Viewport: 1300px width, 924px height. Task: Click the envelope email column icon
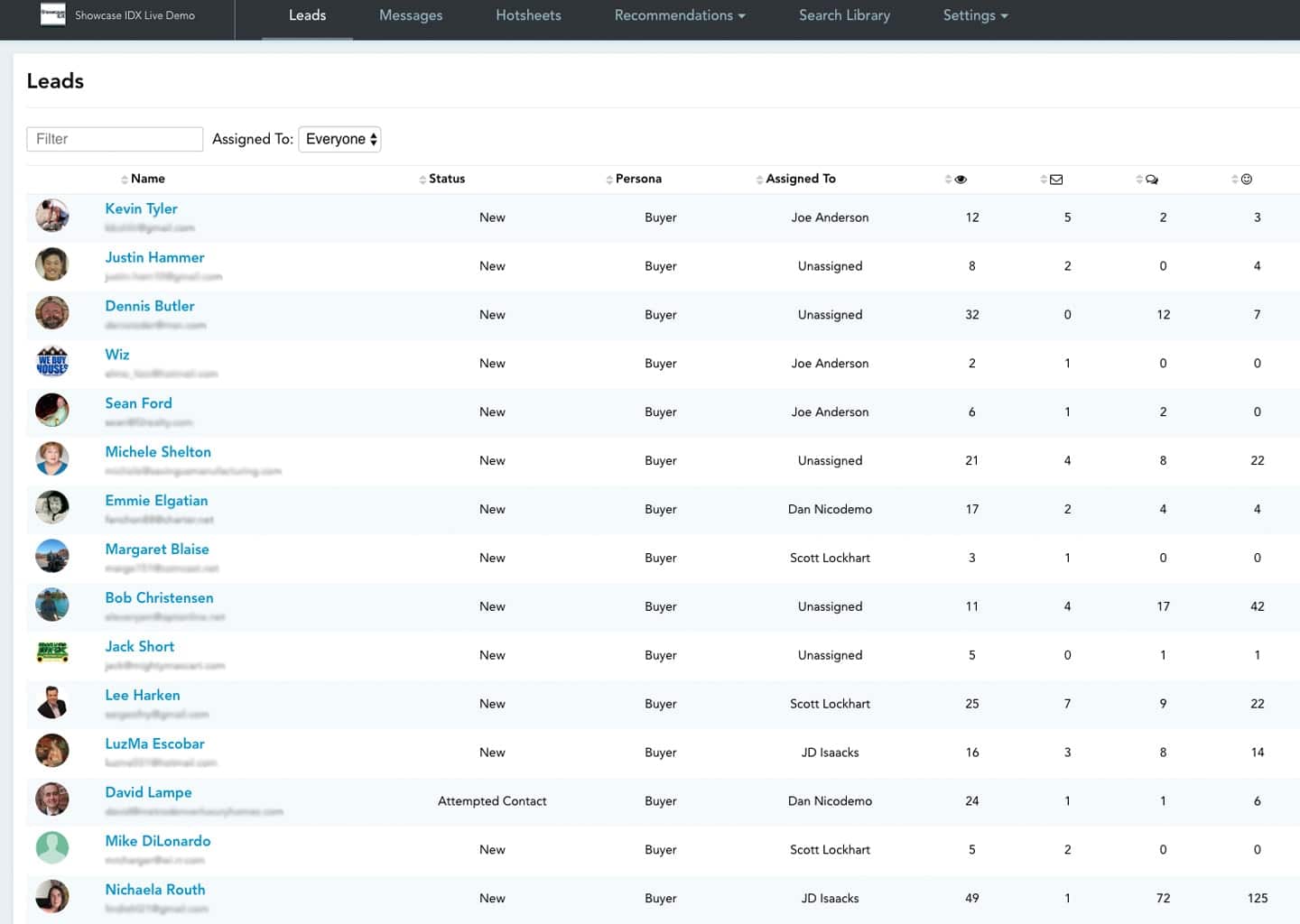[x=1055, y=179]
